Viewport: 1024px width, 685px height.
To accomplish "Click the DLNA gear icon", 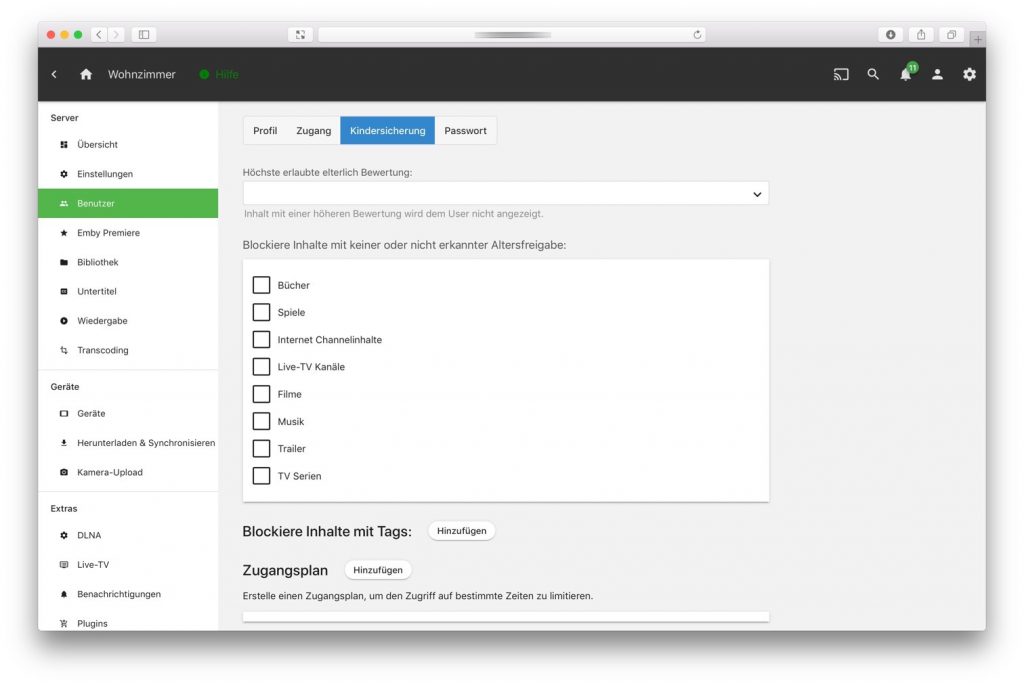I will 63,535.
